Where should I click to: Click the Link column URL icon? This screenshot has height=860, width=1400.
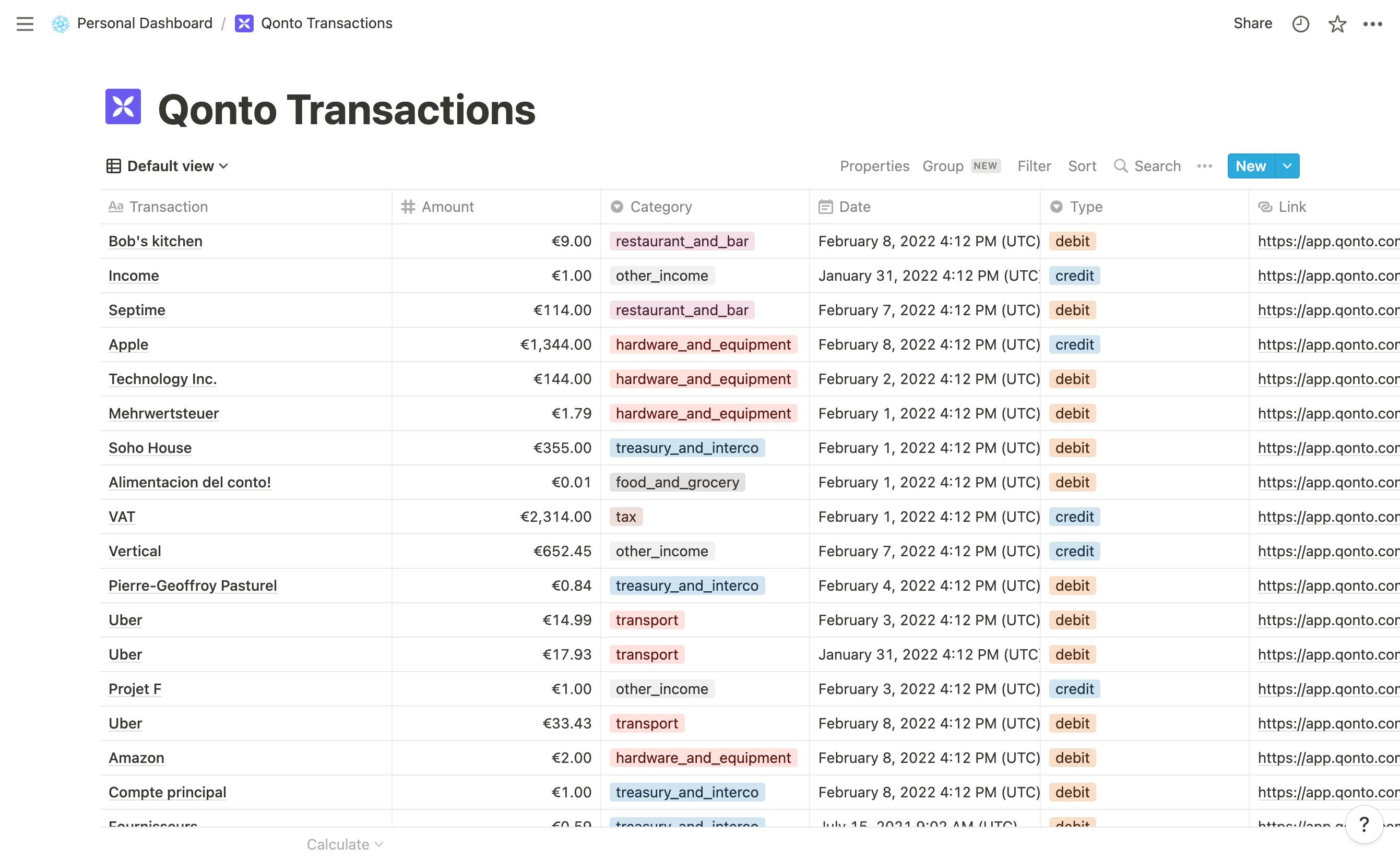click(1265, 207)
